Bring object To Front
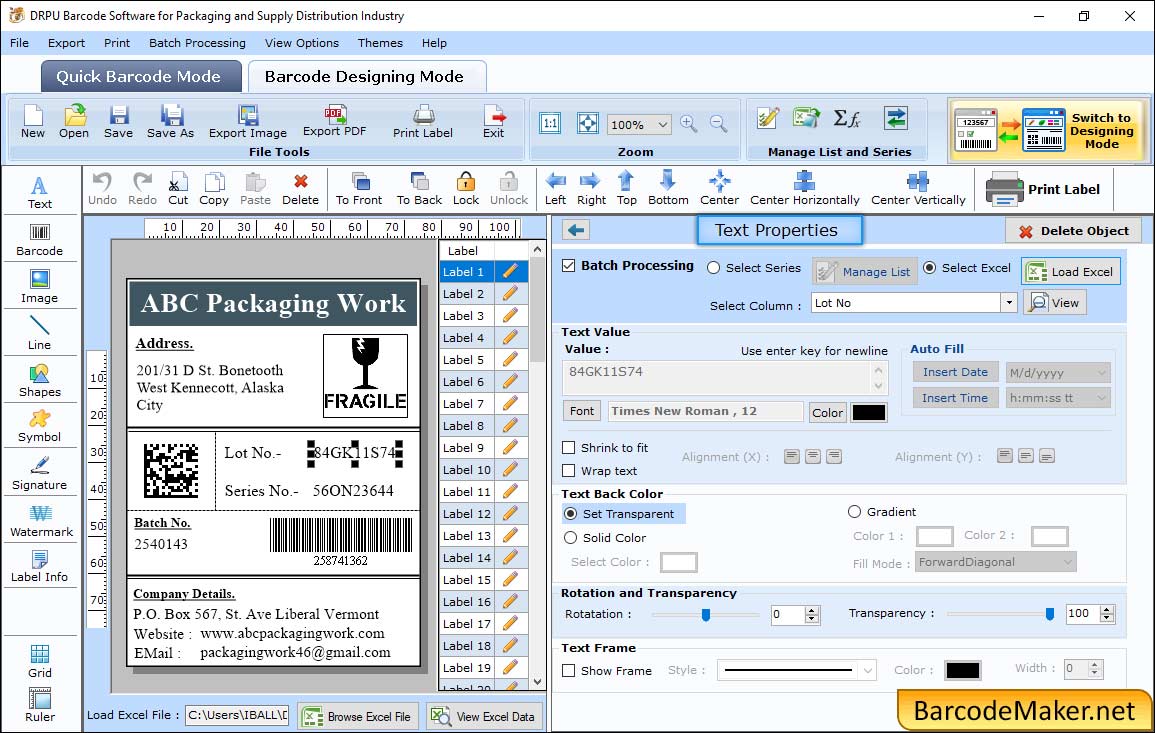The width and height of the screenshot is (1155, 733). (359, 189)
